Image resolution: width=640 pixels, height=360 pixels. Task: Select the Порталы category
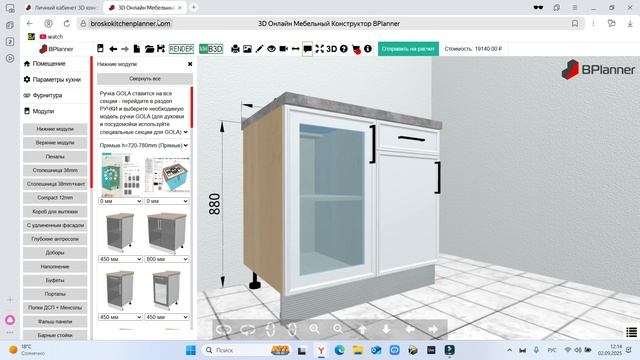coord(55,294)
